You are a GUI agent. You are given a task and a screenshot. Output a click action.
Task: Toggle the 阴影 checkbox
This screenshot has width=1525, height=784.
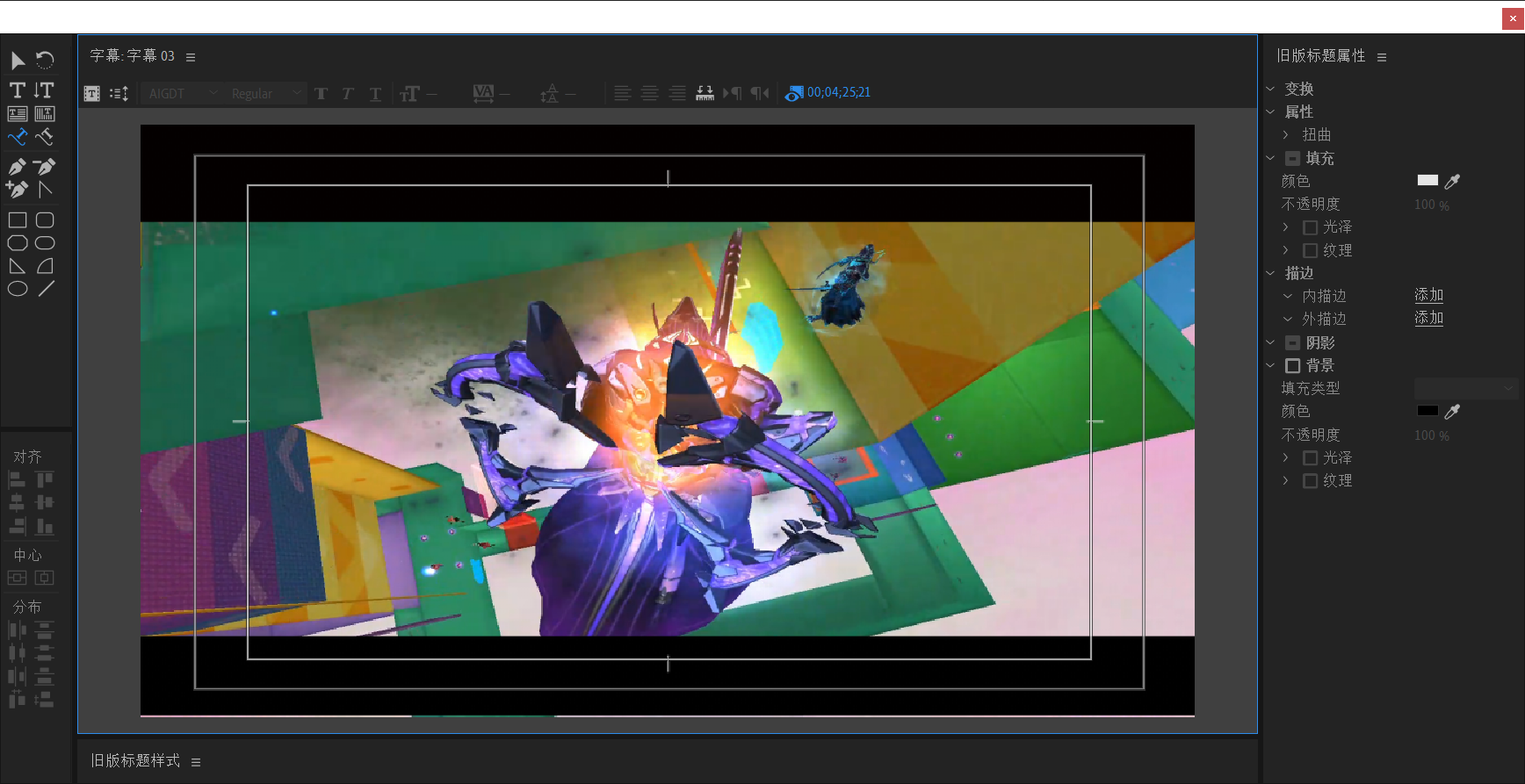1293,343
